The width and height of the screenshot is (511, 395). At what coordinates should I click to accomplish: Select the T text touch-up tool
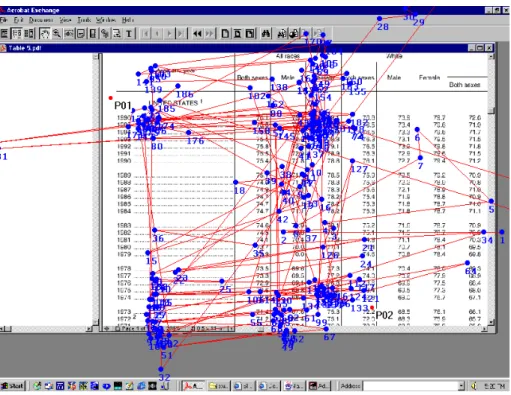click(129, 34)
